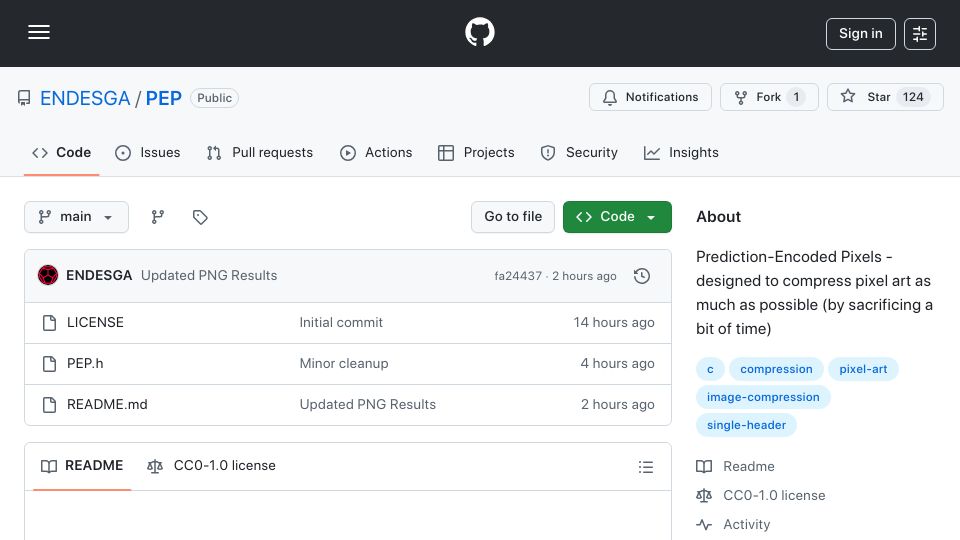Open the Projects tab
The height and width of the screenshot is (540, 960).
pos(476,152)
